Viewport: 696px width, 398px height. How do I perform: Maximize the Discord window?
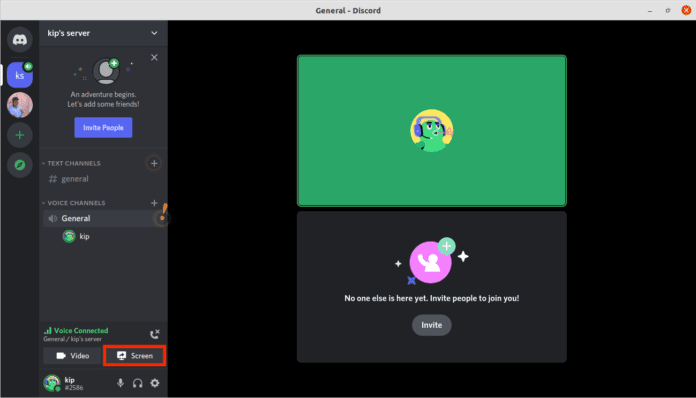click(x=668, y=11)
